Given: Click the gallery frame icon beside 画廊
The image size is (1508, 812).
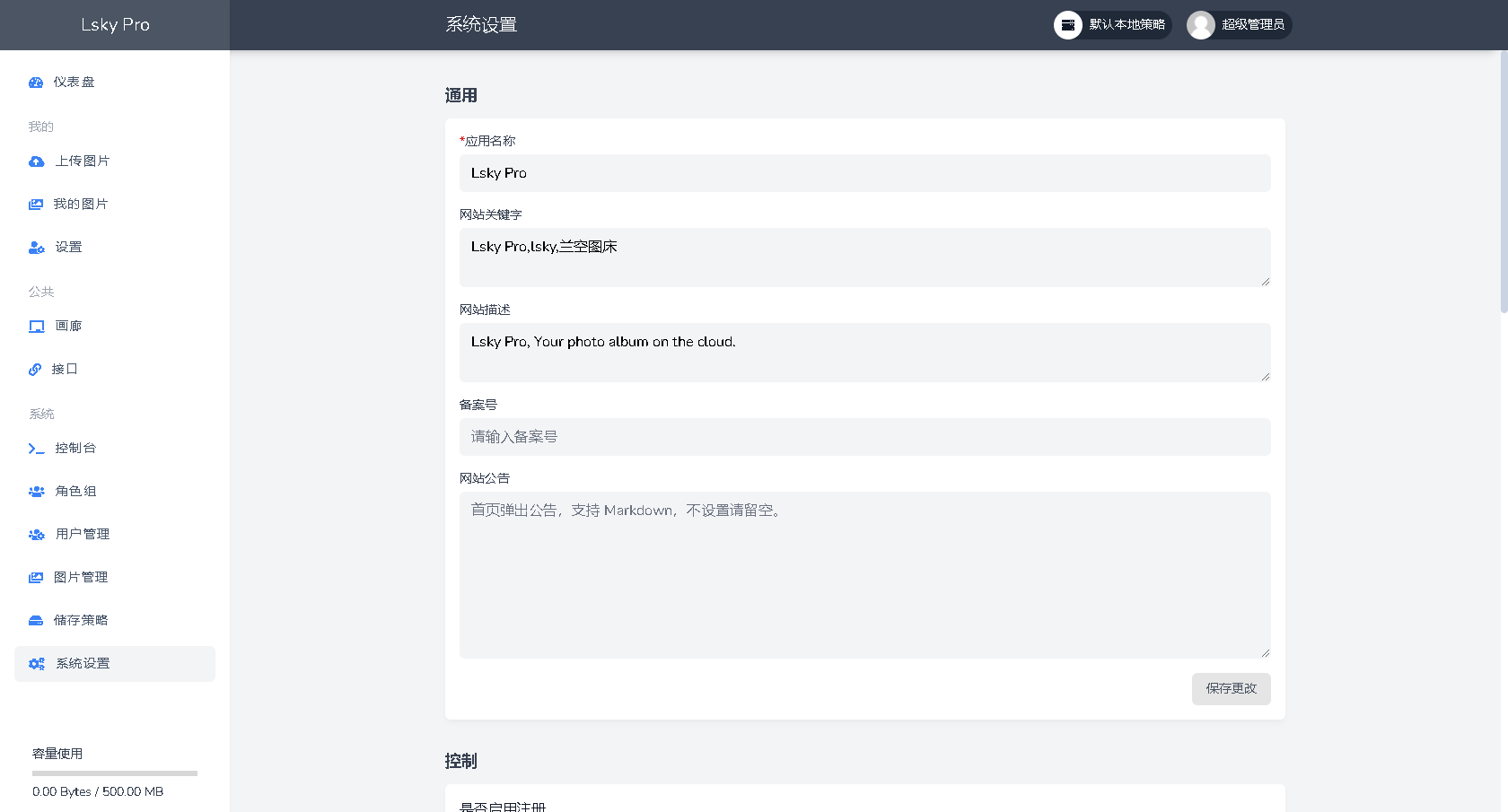Looking at the screenshot, I should [37, 327].
